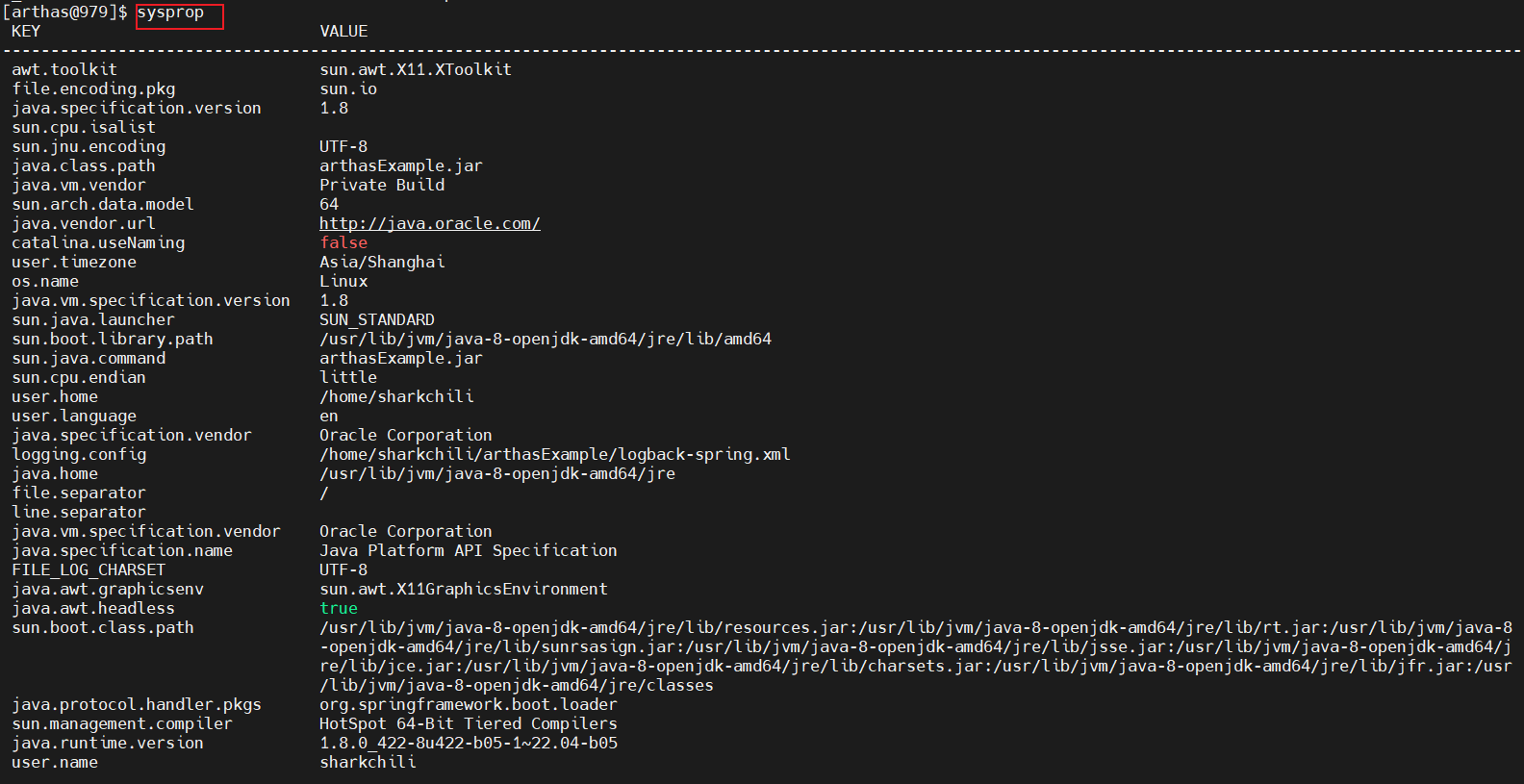Click the sun.boot.class.path key

point(103,627)
